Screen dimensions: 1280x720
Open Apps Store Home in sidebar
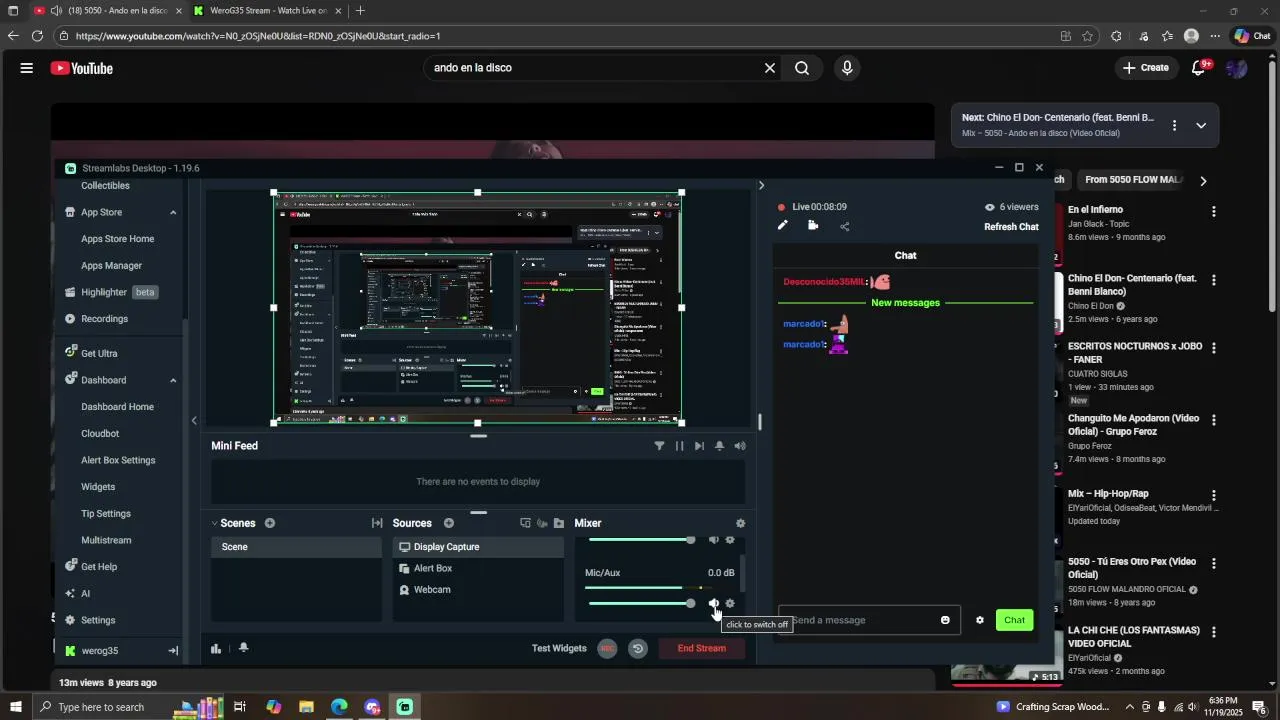tap(118, 239)
